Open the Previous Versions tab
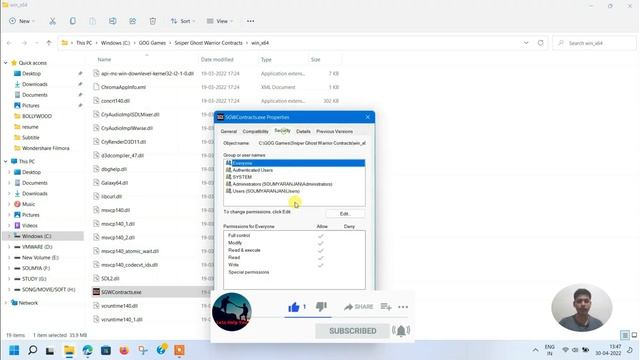Viewport: 640px width, 360px height. 334,131
